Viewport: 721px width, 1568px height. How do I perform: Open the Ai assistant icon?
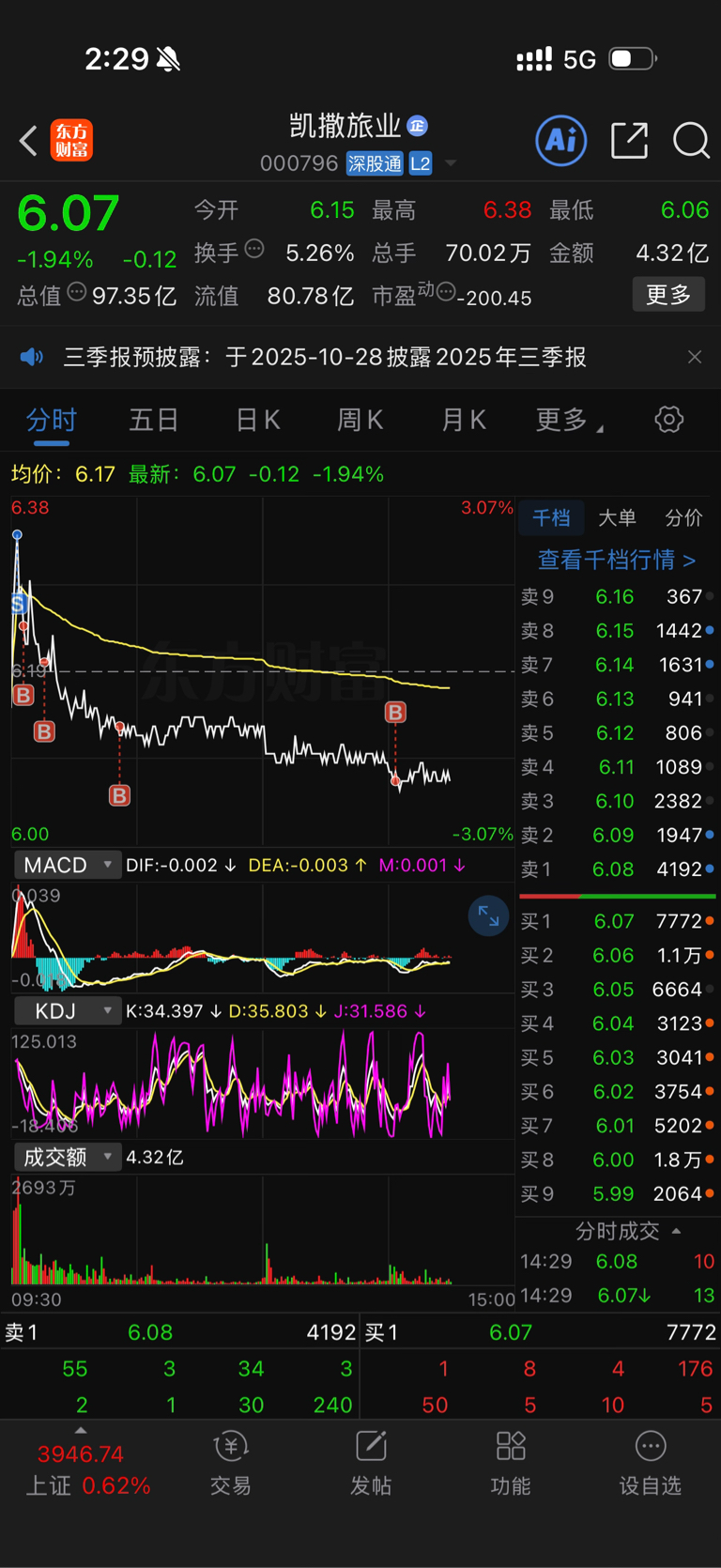(x=560, y=141)
